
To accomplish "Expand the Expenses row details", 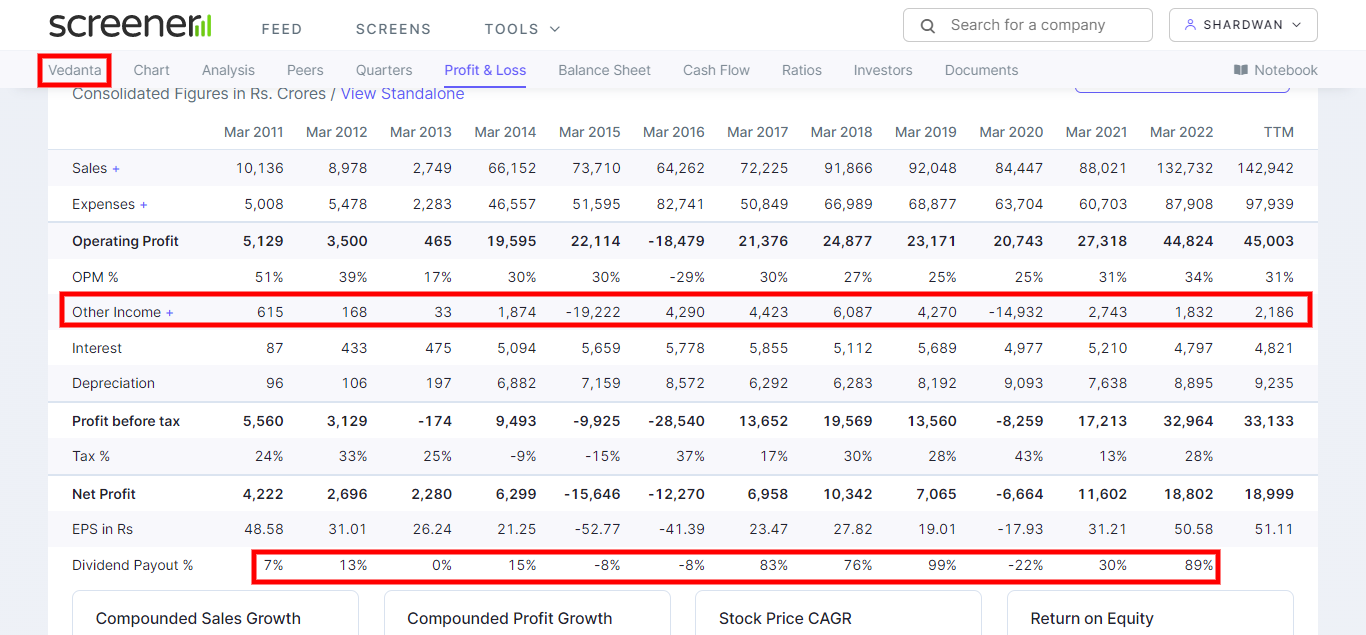I will pyautogui.click(x=143, y=203).
